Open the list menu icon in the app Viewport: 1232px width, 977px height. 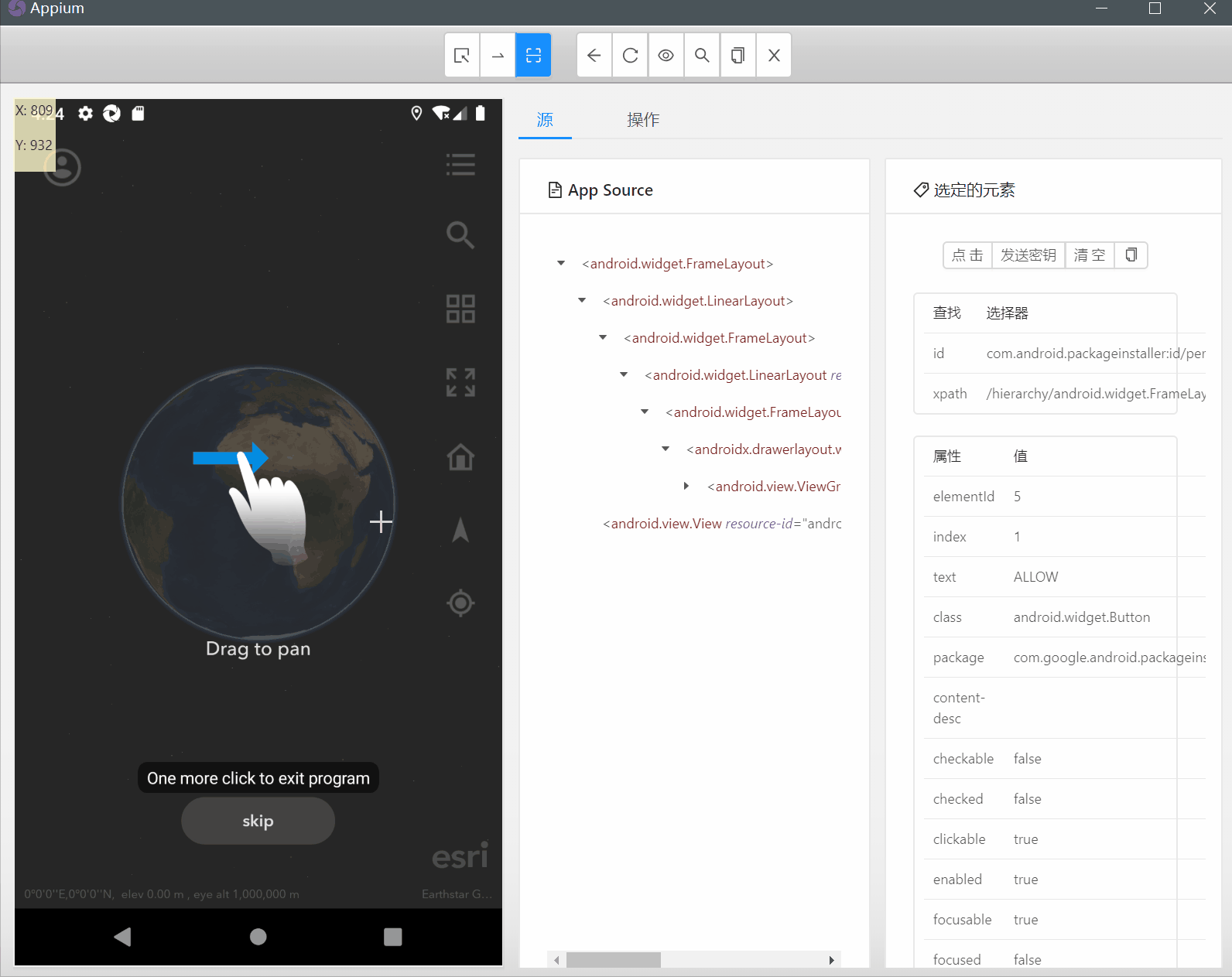click(460, 165)
